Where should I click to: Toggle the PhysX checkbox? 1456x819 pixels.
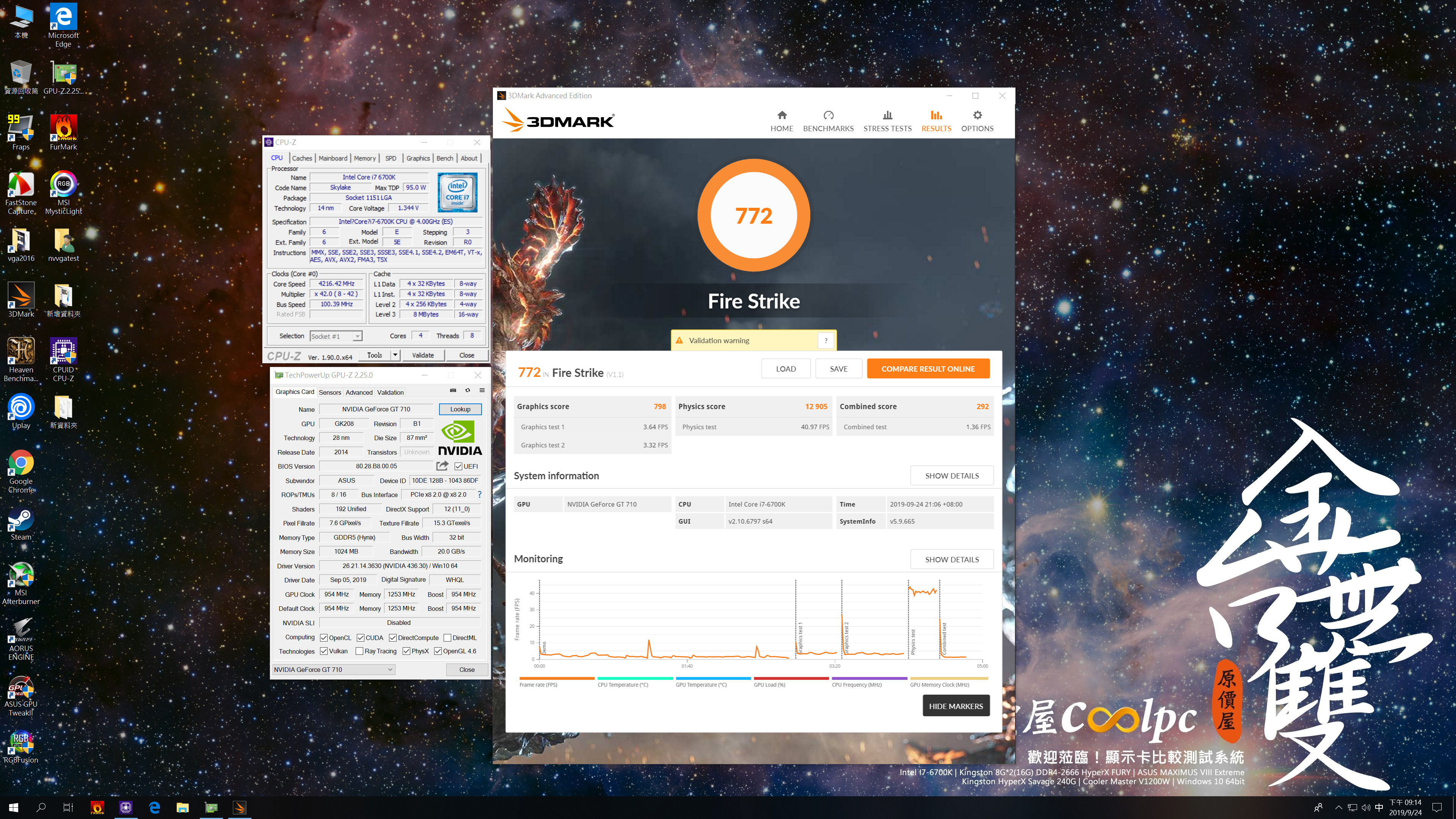[406, 651]
